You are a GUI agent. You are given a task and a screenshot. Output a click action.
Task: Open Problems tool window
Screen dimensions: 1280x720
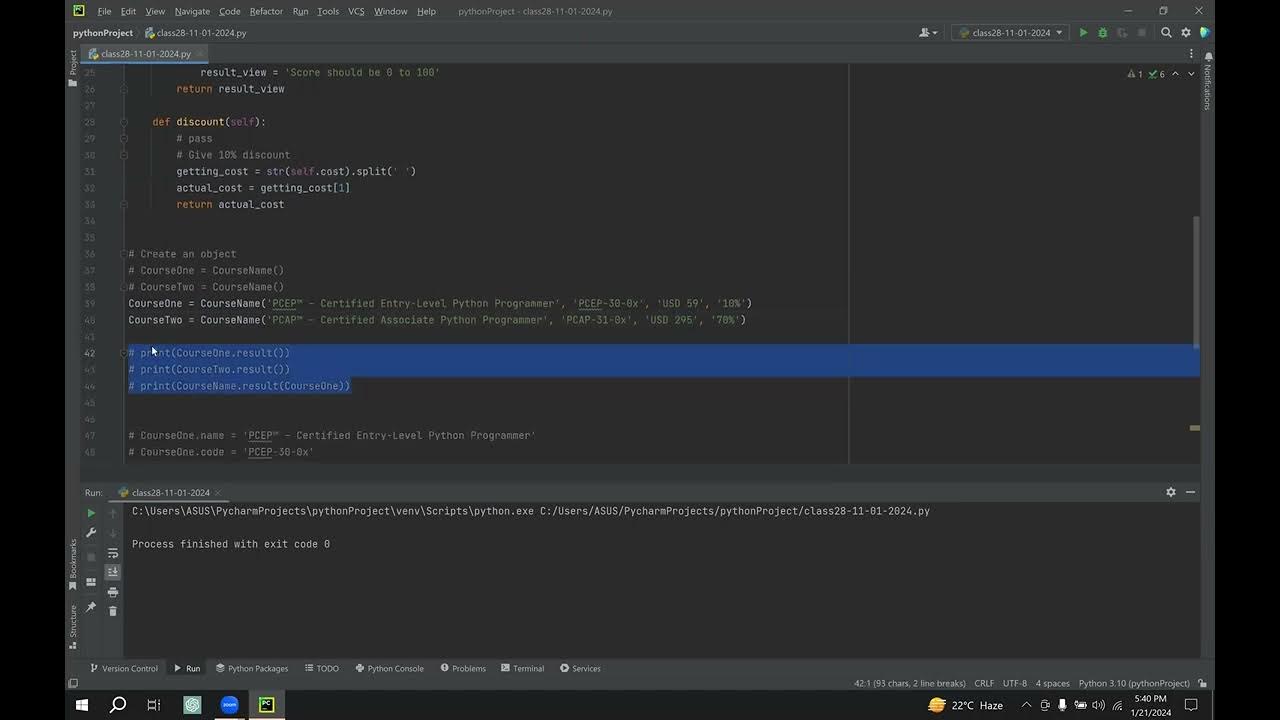click(x=462, y=668)
